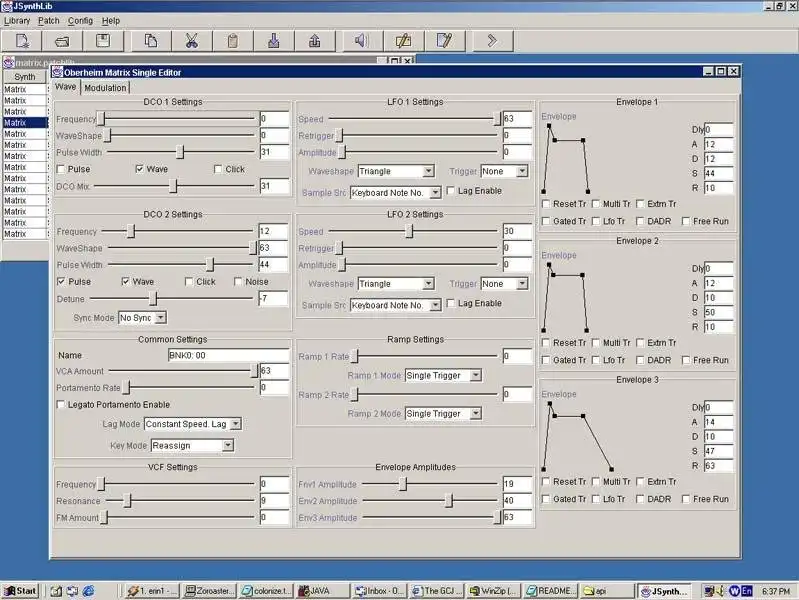The width and height of the screenshot is (799, 600).
Task: Click the DCO 1 Pulse Width slider
Action: click(181, 152)
